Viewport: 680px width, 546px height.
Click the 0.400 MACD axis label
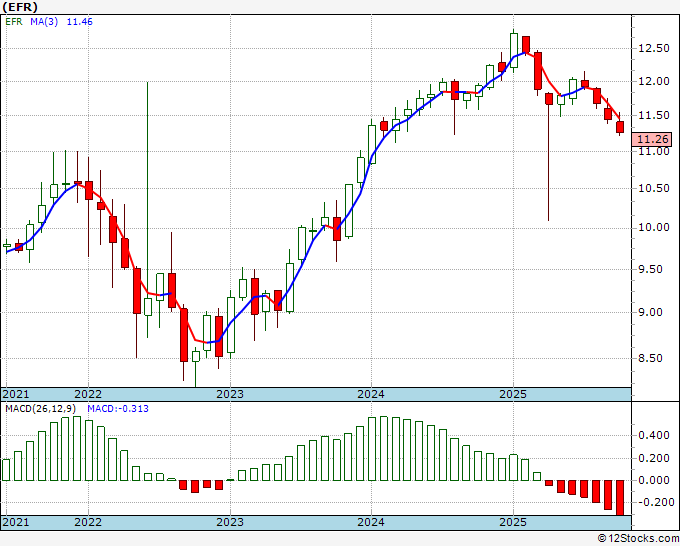pyautogui.click(x=654, y=435)
